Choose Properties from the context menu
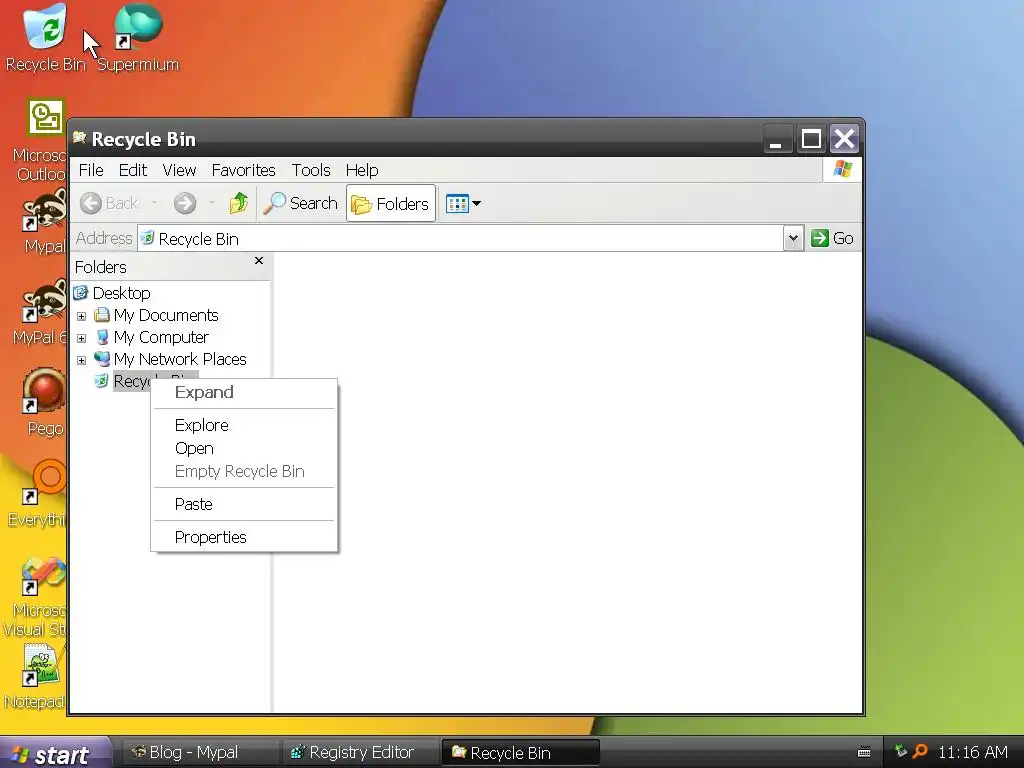Screen dimensions: 1024x768 click(244, 537)
